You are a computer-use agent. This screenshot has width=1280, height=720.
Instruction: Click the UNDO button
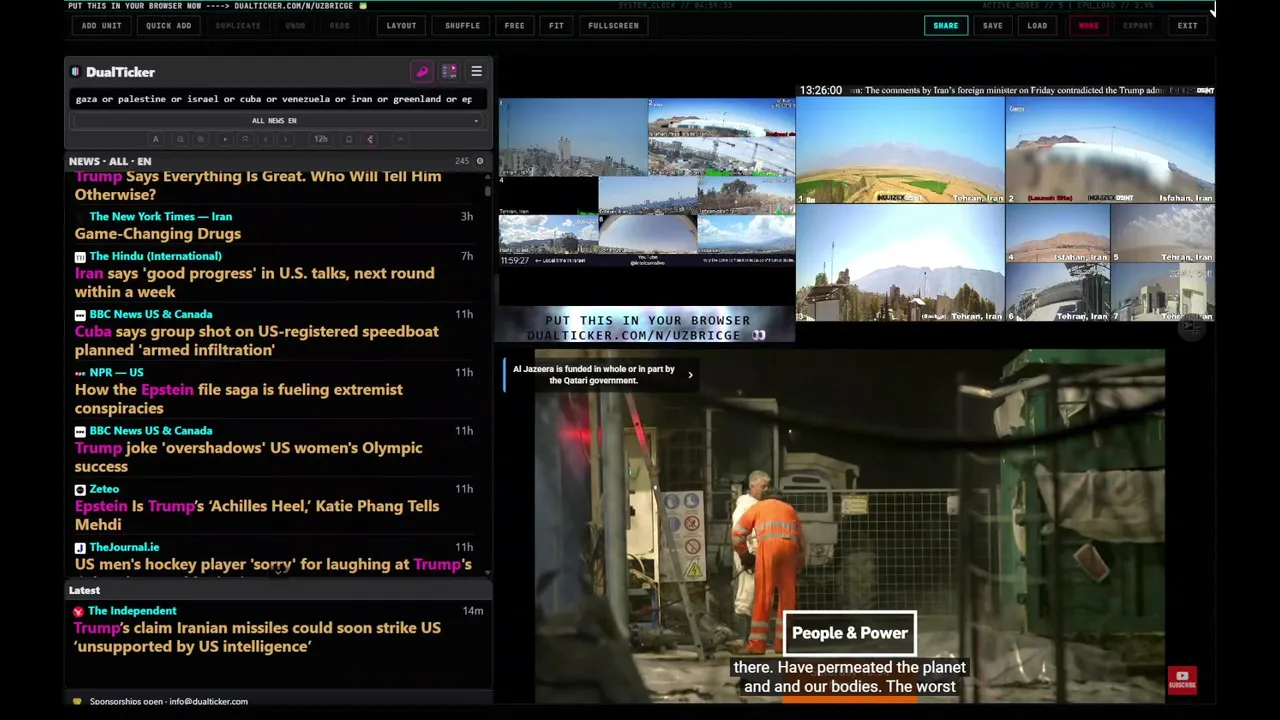(x=295, y=25)
